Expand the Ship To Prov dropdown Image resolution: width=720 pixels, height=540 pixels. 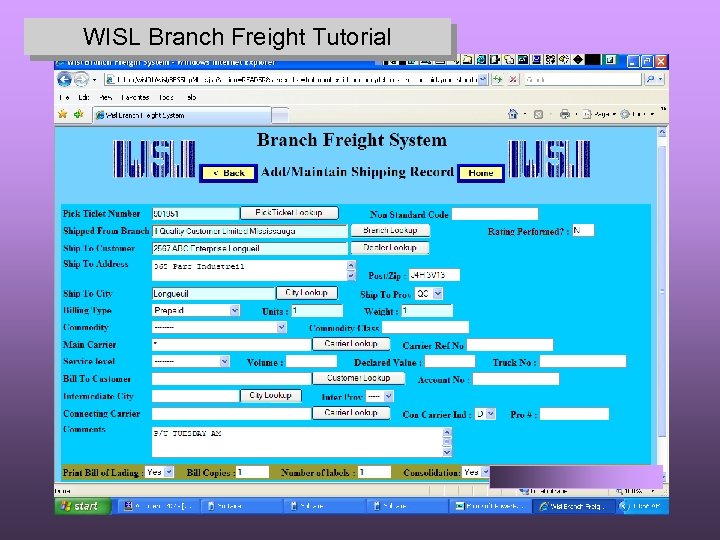438,293
